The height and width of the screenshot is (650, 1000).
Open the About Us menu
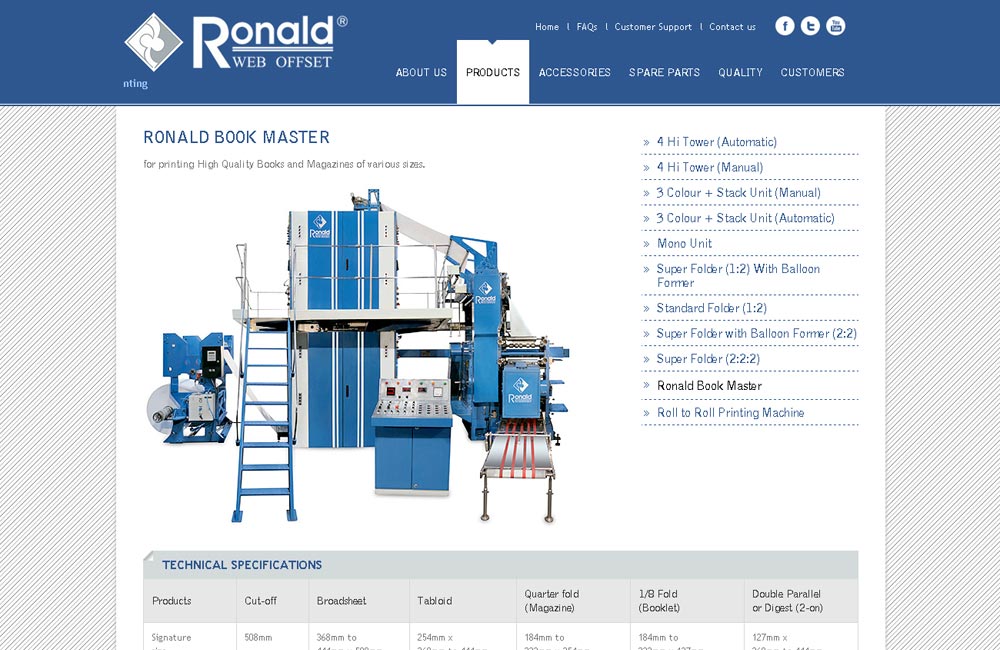(421, 73)
